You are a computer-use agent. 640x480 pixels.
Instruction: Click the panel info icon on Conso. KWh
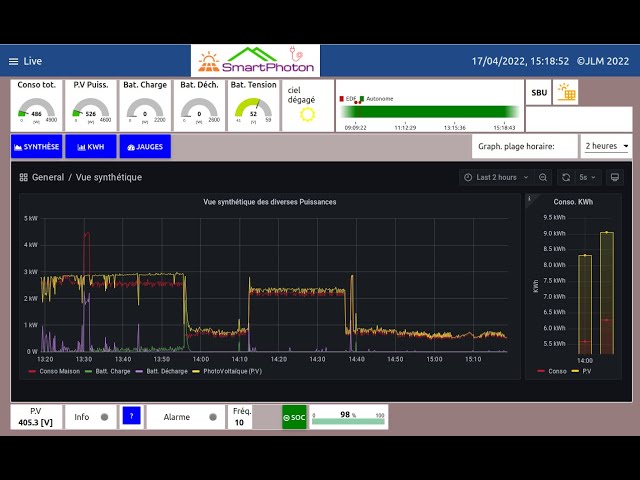[x=530, y=199]
